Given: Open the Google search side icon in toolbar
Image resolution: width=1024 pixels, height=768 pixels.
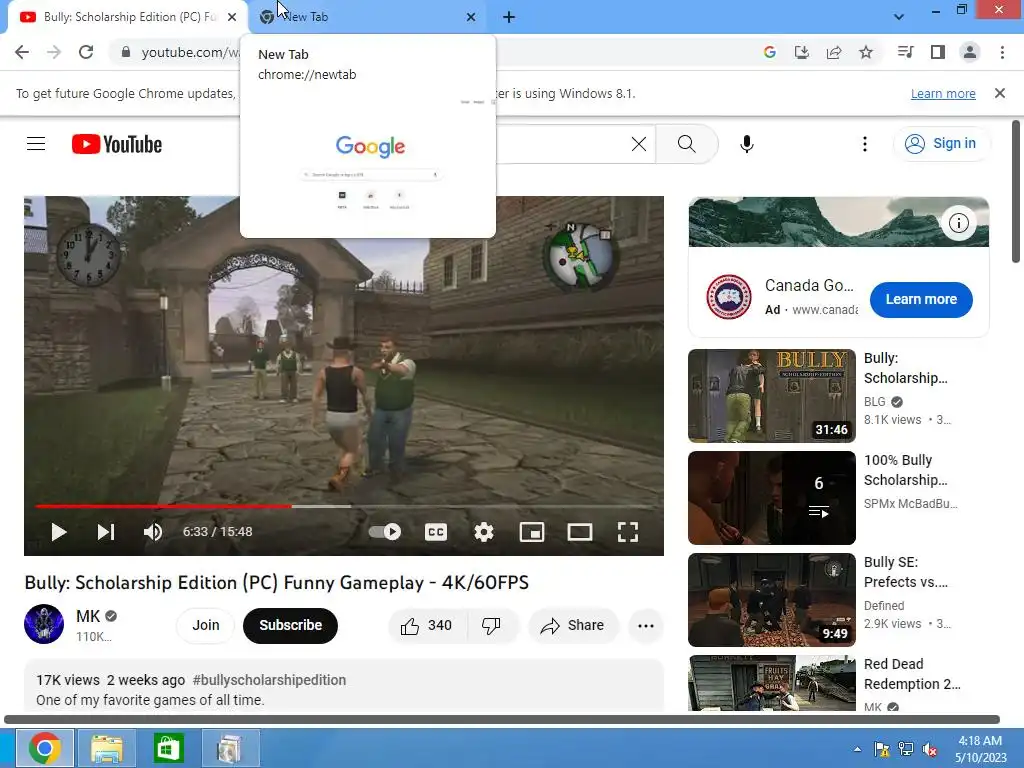Looking at the screenshot, I should coord(769,52).
